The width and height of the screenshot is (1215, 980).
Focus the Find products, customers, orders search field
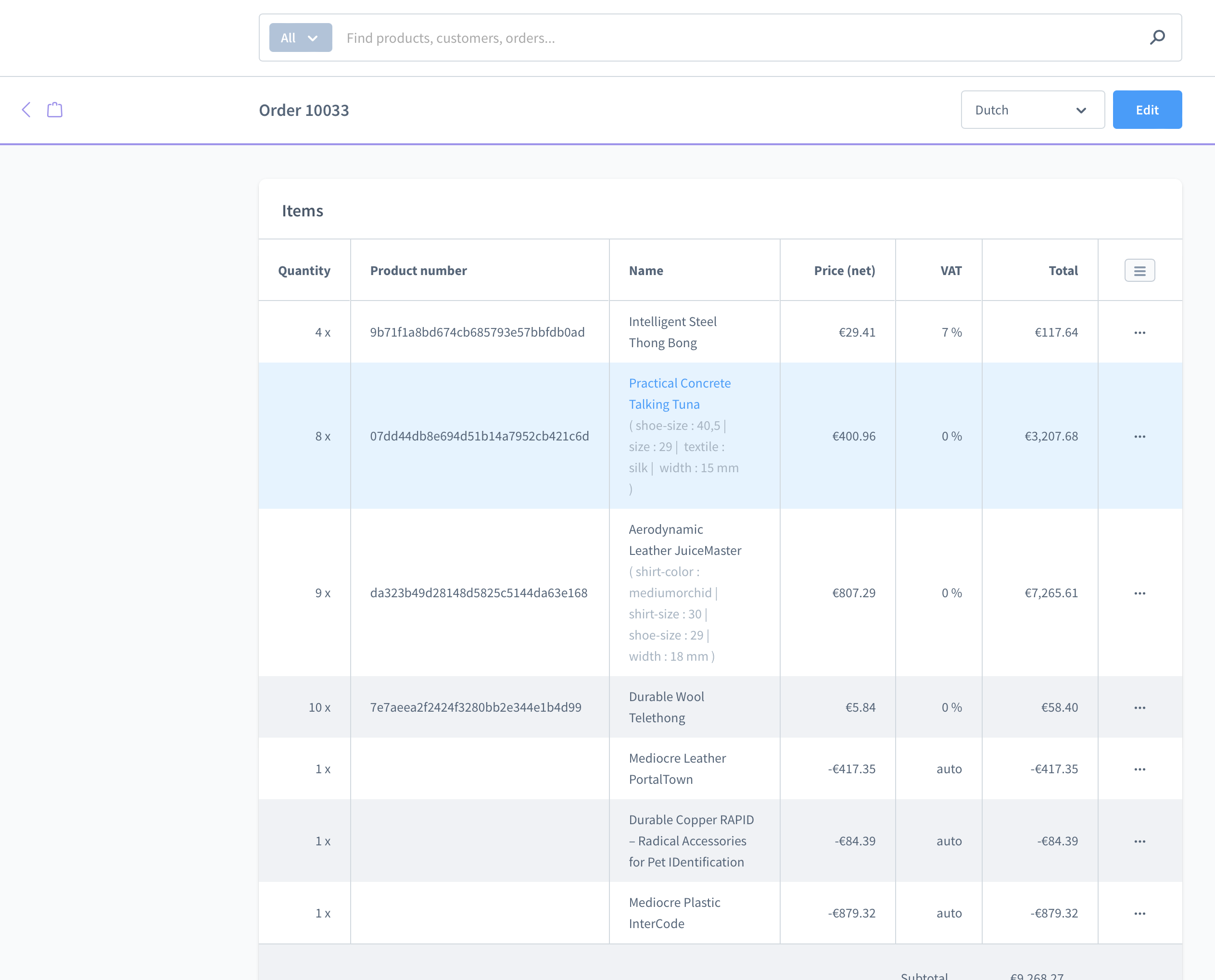740,38
